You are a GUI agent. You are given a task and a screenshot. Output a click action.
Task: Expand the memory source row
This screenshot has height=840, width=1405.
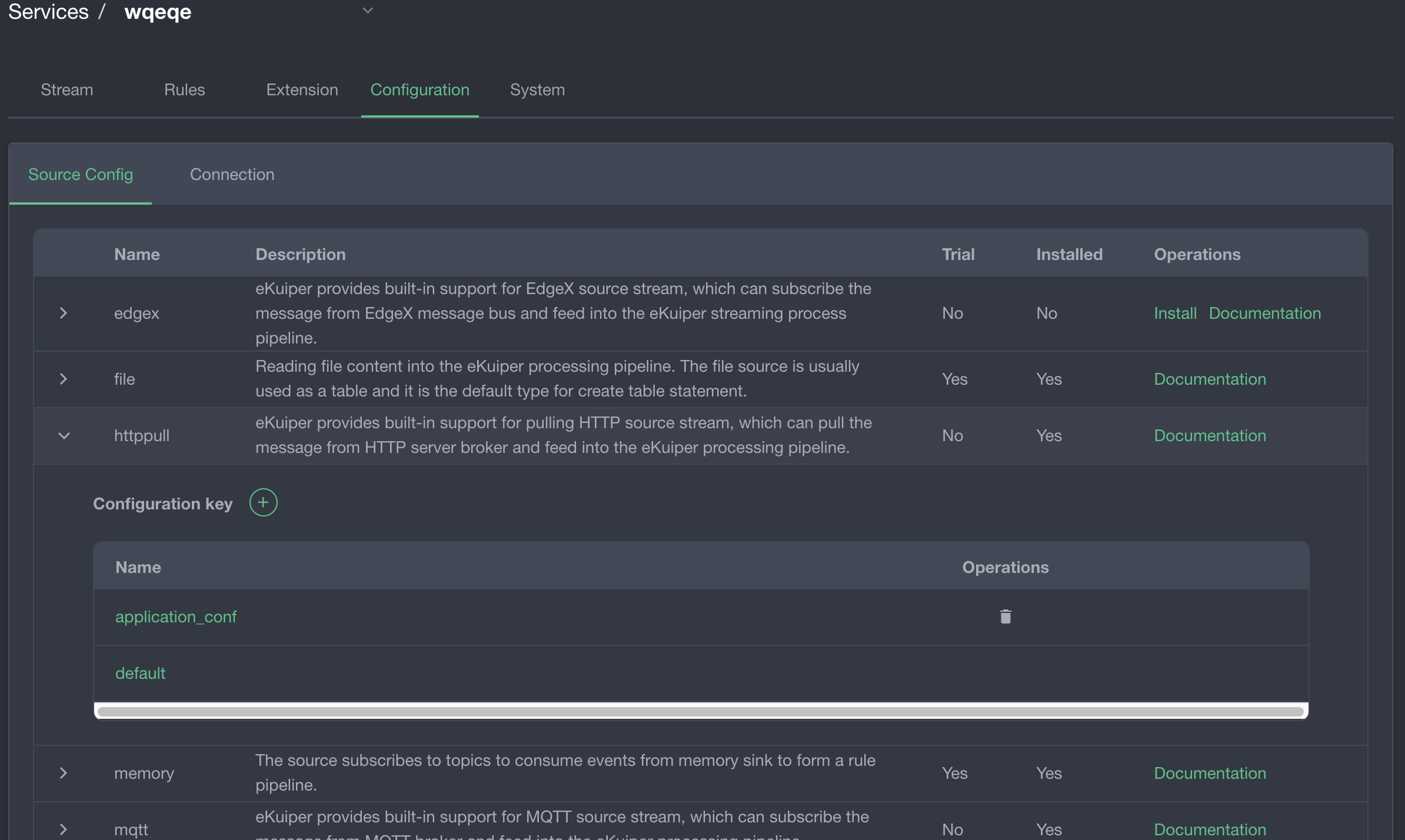[x=64, y=773]
